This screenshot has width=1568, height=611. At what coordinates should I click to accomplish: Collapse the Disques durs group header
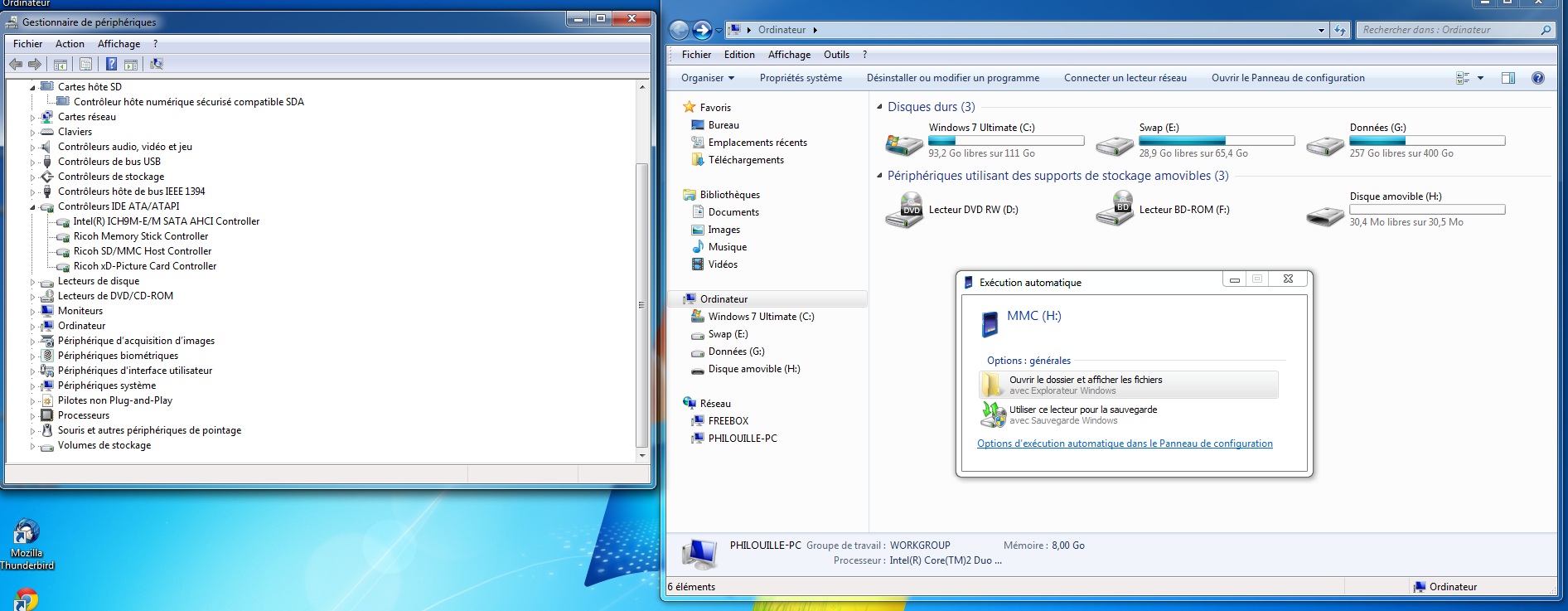point(879,107)
